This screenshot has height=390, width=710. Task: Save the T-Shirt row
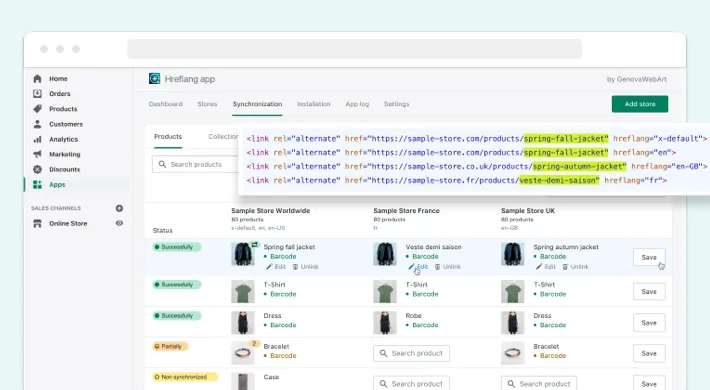tap(649, 292)
